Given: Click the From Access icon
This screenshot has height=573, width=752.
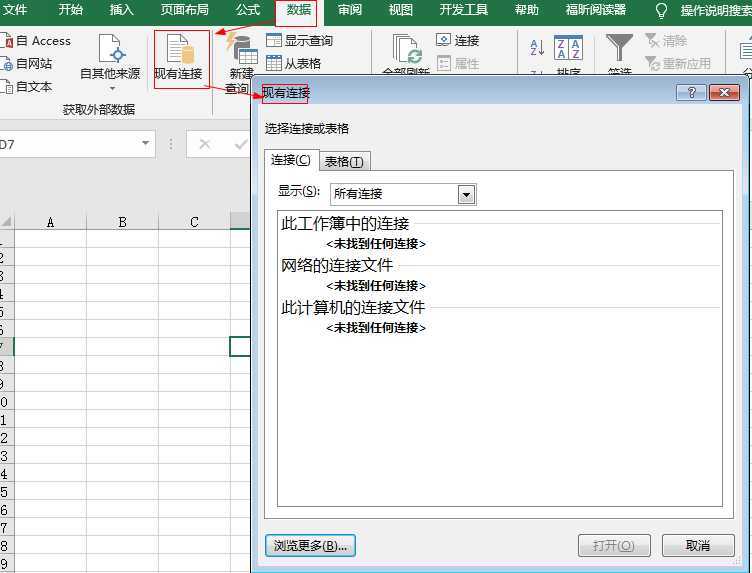Looking at the screenshot, I should coord(8,41).
